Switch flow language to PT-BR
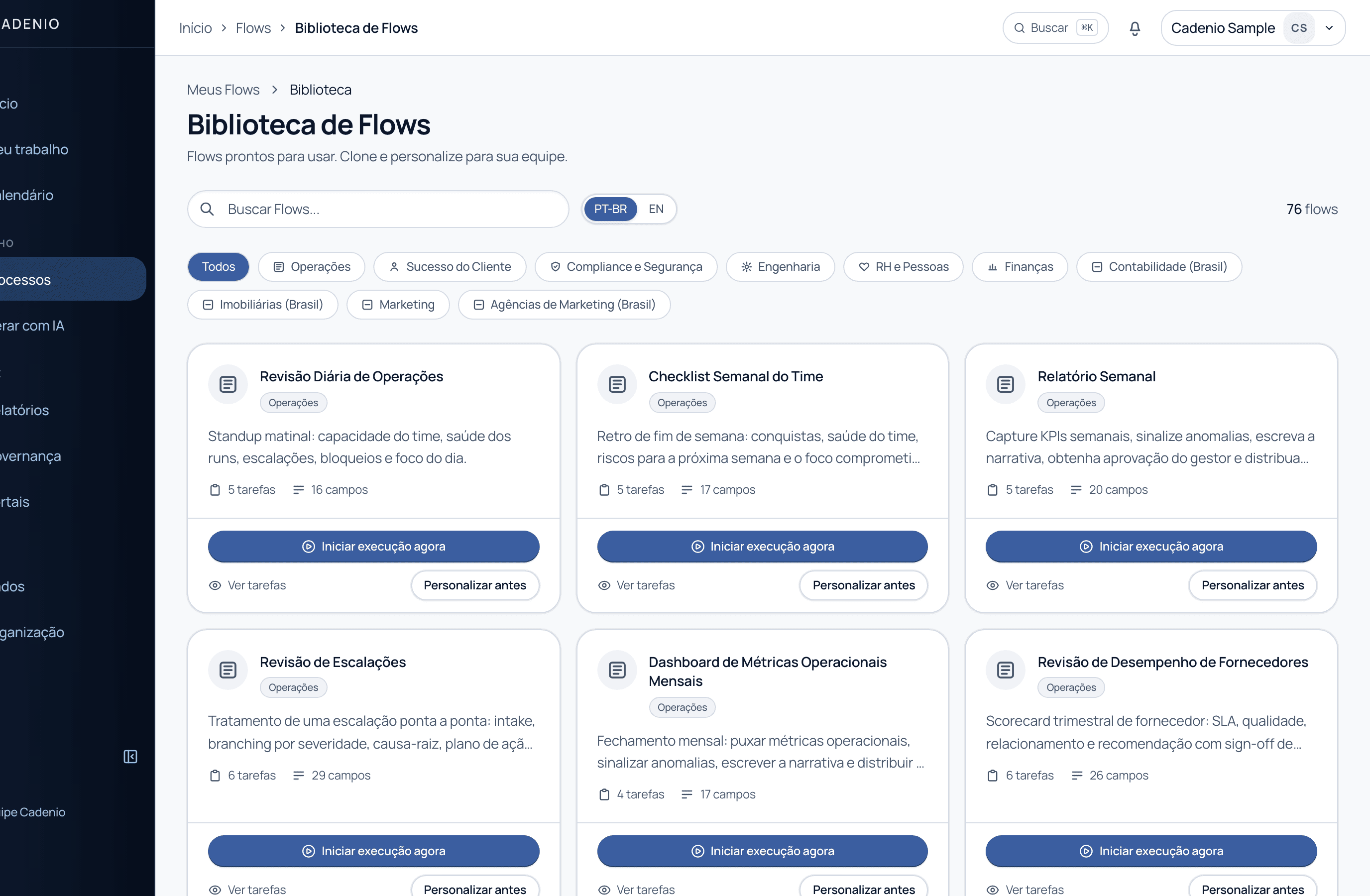 pyautogui.click(x=610, y=209)
